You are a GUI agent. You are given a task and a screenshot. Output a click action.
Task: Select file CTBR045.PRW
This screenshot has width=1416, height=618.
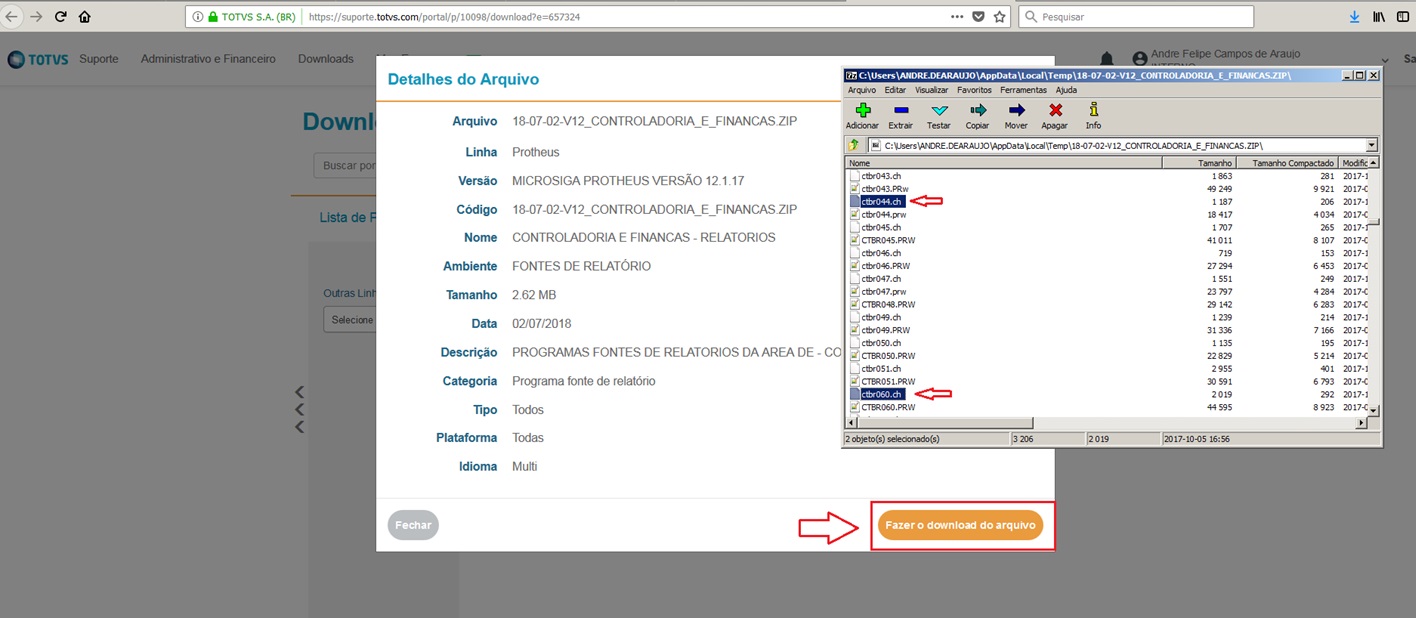pyautogui.click(x=888, y=240)
